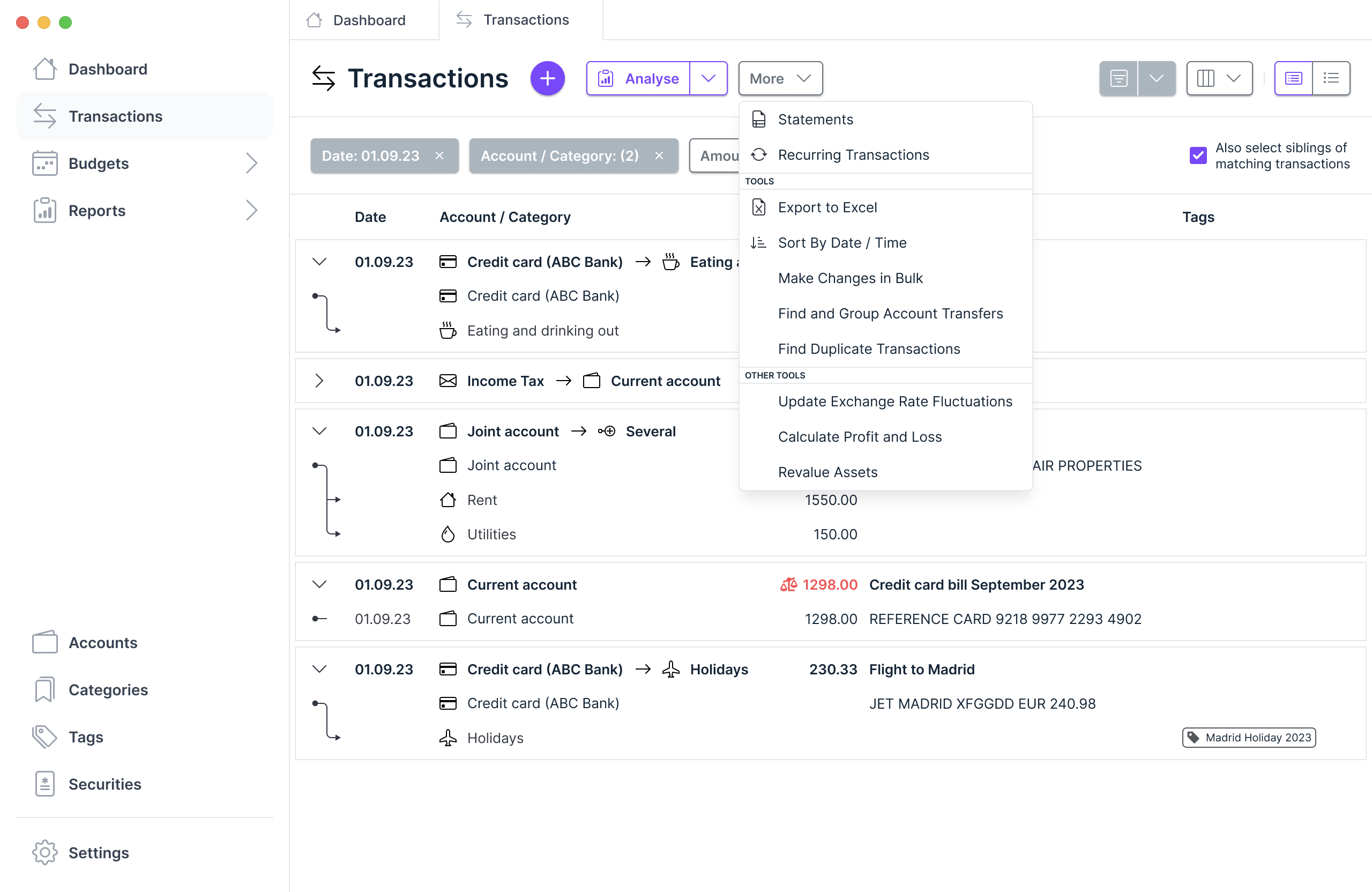Select Export to Excel from the menu
The image size is (1372, 892).
point(828,207)
